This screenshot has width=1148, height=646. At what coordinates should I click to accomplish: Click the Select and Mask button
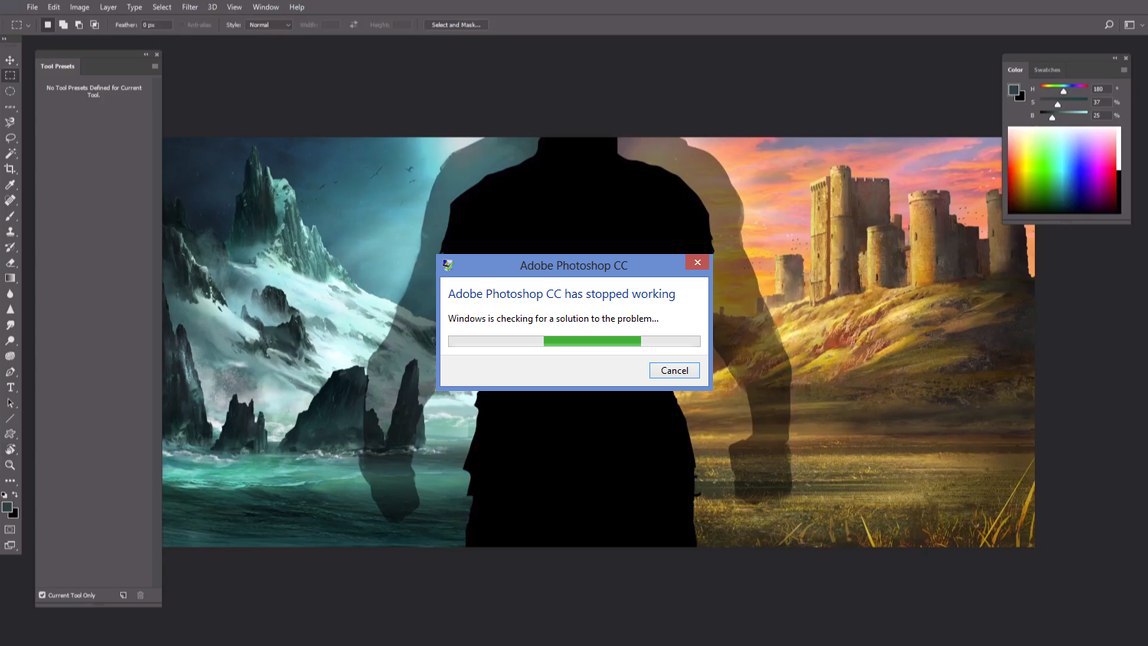456,25
